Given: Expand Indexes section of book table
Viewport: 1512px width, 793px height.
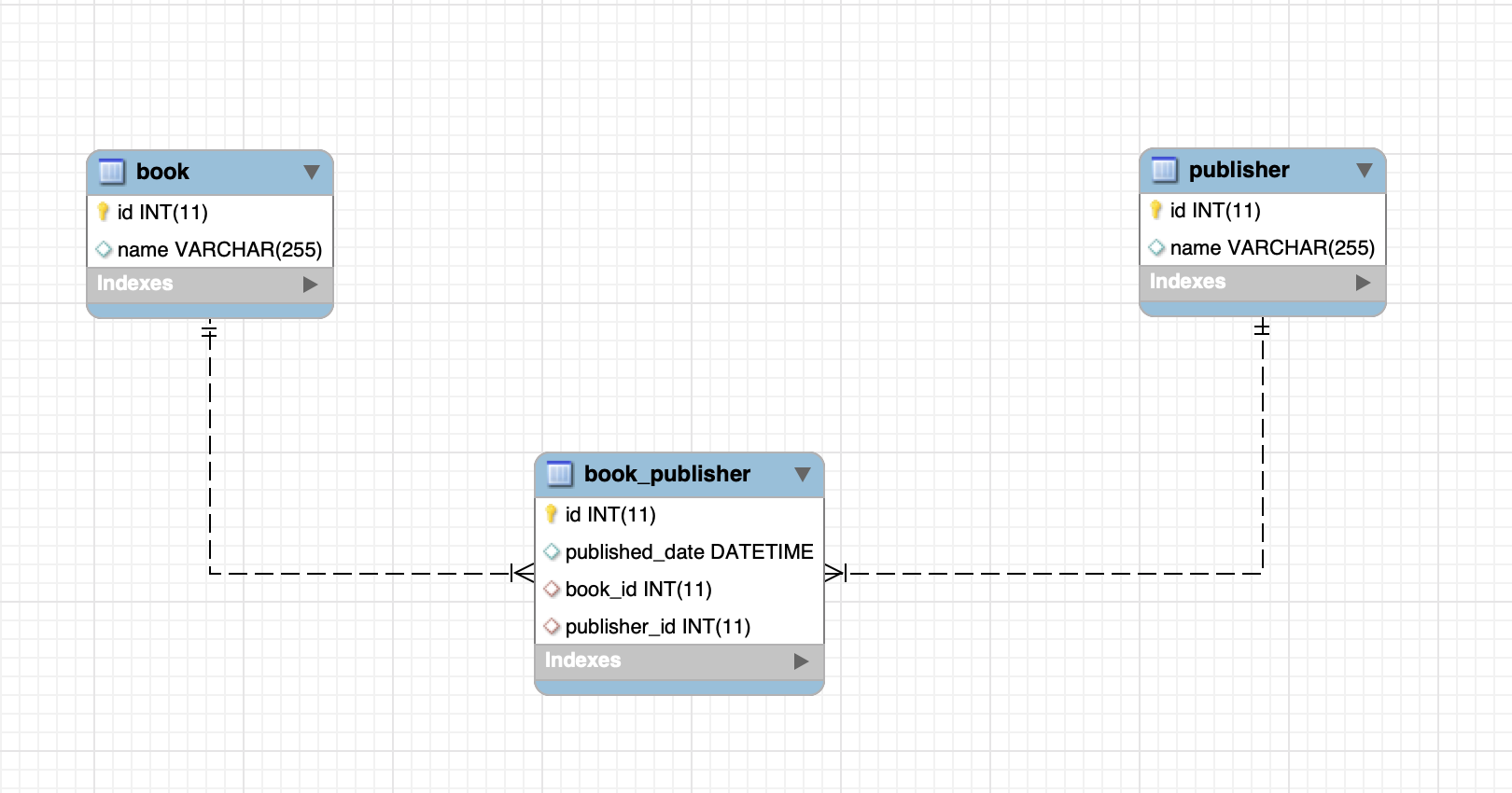Looking at the screenshot, I should tap(311, 285).
